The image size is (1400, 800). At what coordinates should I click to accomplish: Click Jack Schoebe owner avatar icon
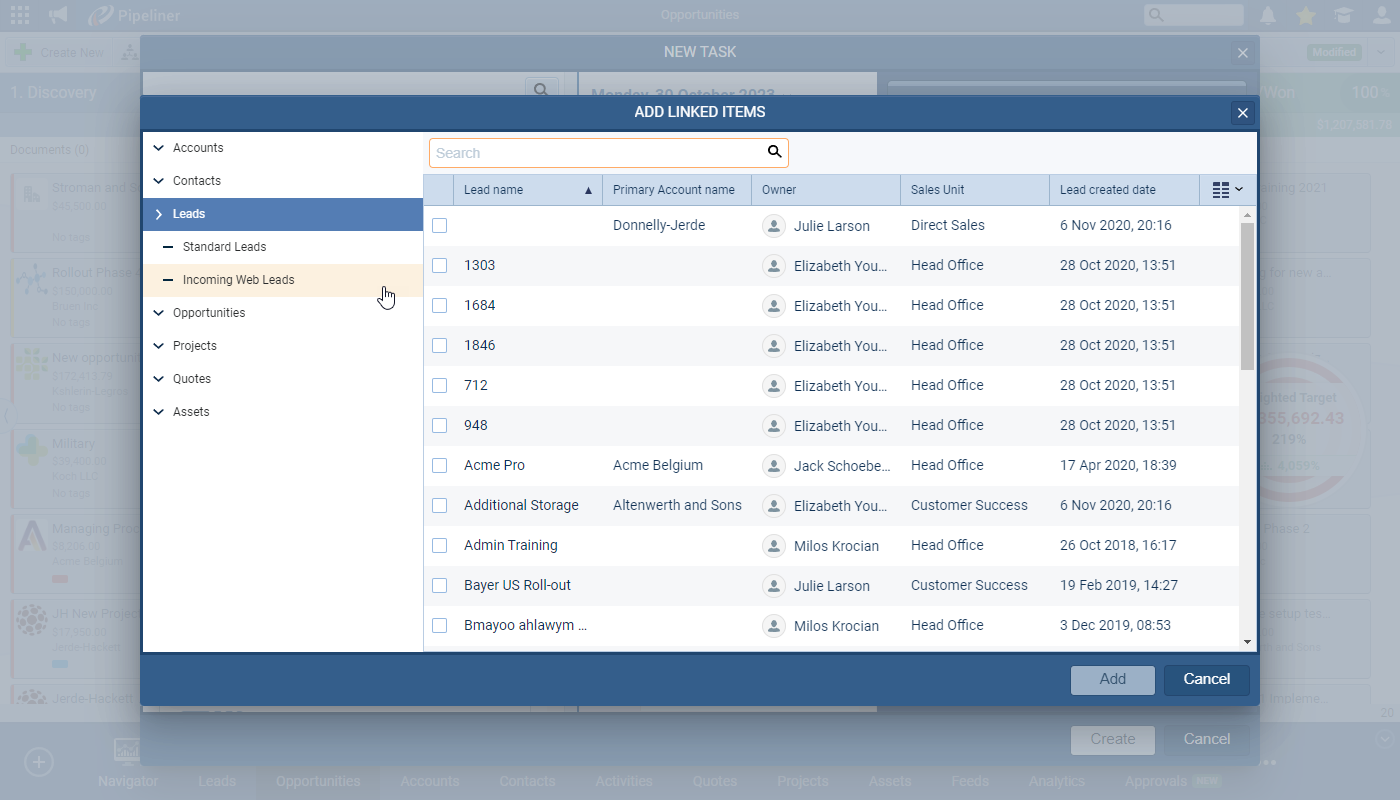(x=773, y=466)
